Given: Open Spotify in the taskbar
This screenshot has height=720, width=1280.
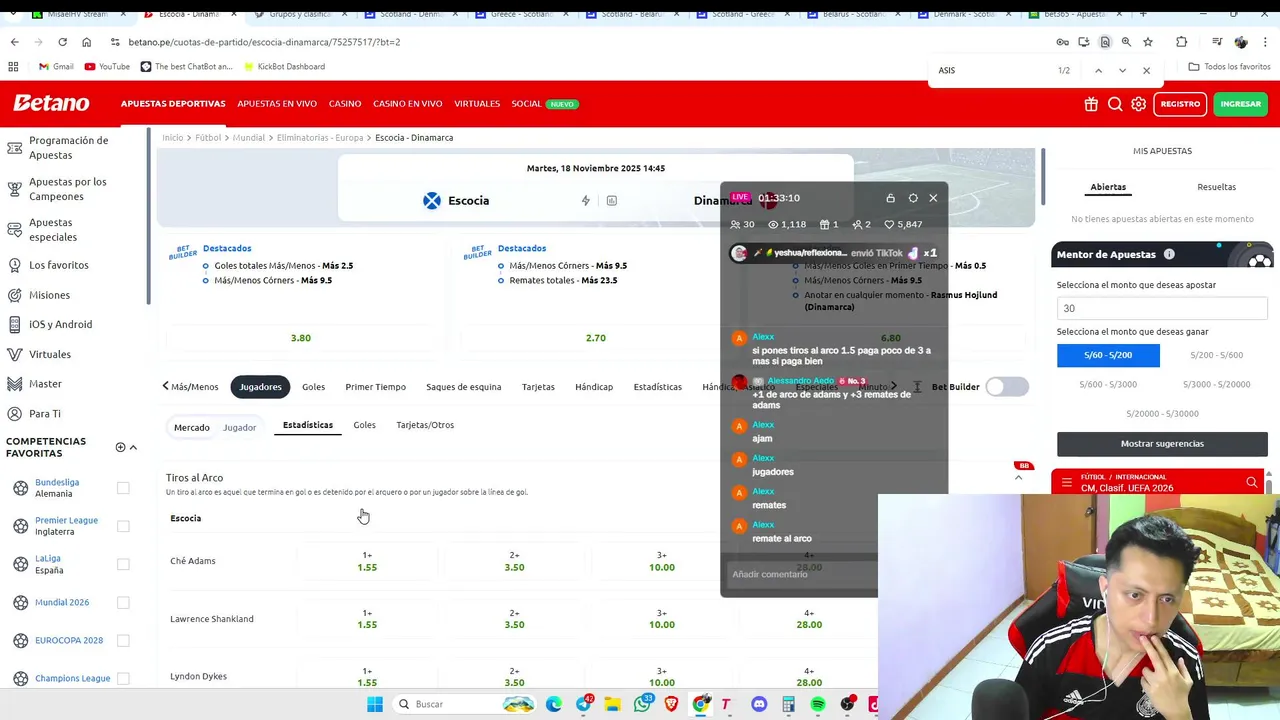Looking at the screenshot, I should pyautogui.click(x=818, y=704).
